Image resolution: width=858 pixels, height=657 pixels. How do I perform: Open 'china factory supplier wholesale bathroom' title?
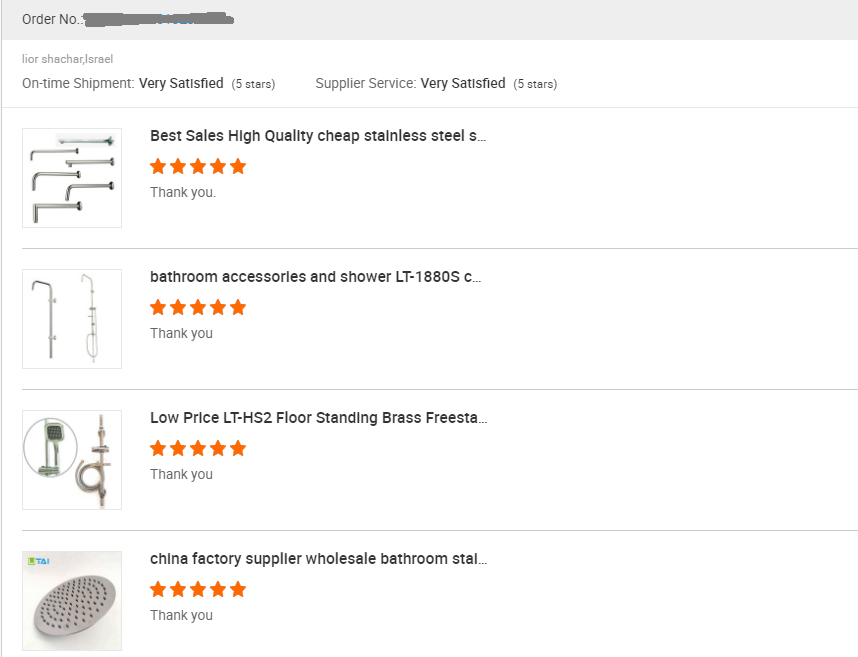[x=318, y=559]
